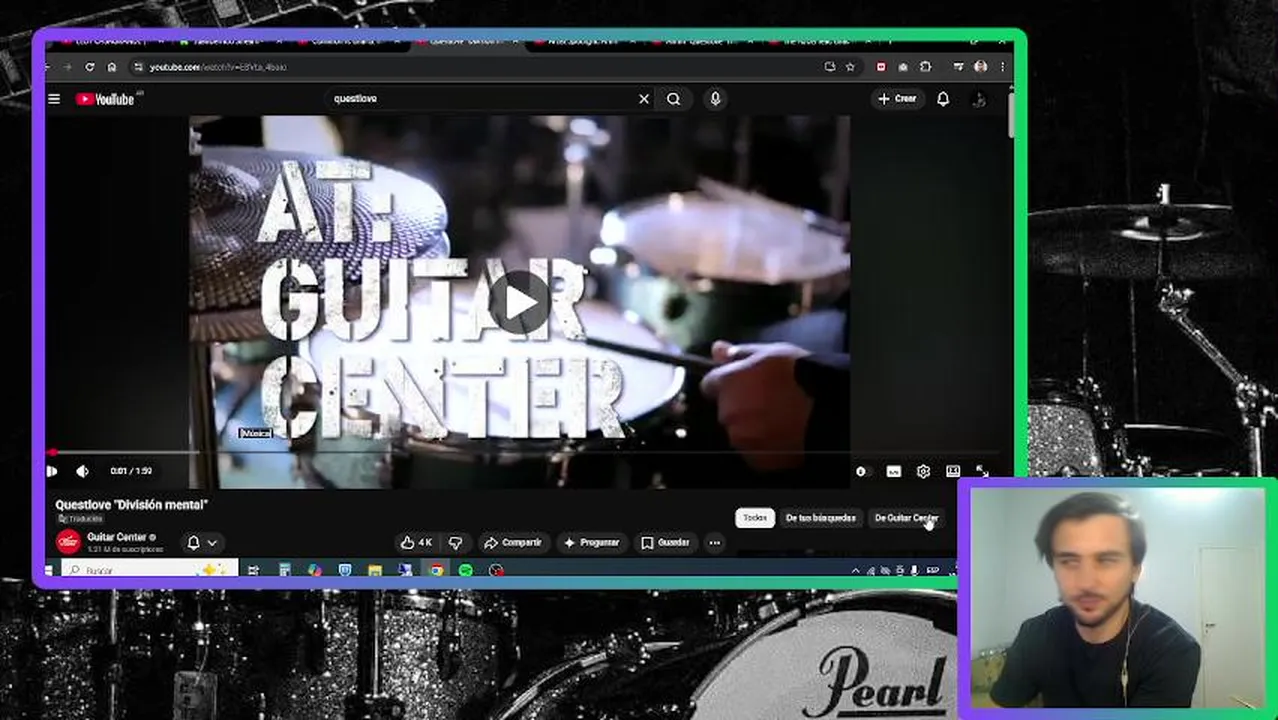Dislike the video with thumbs-down
1278x720 pixels.
pyautogui.click(x=456, y=543)
